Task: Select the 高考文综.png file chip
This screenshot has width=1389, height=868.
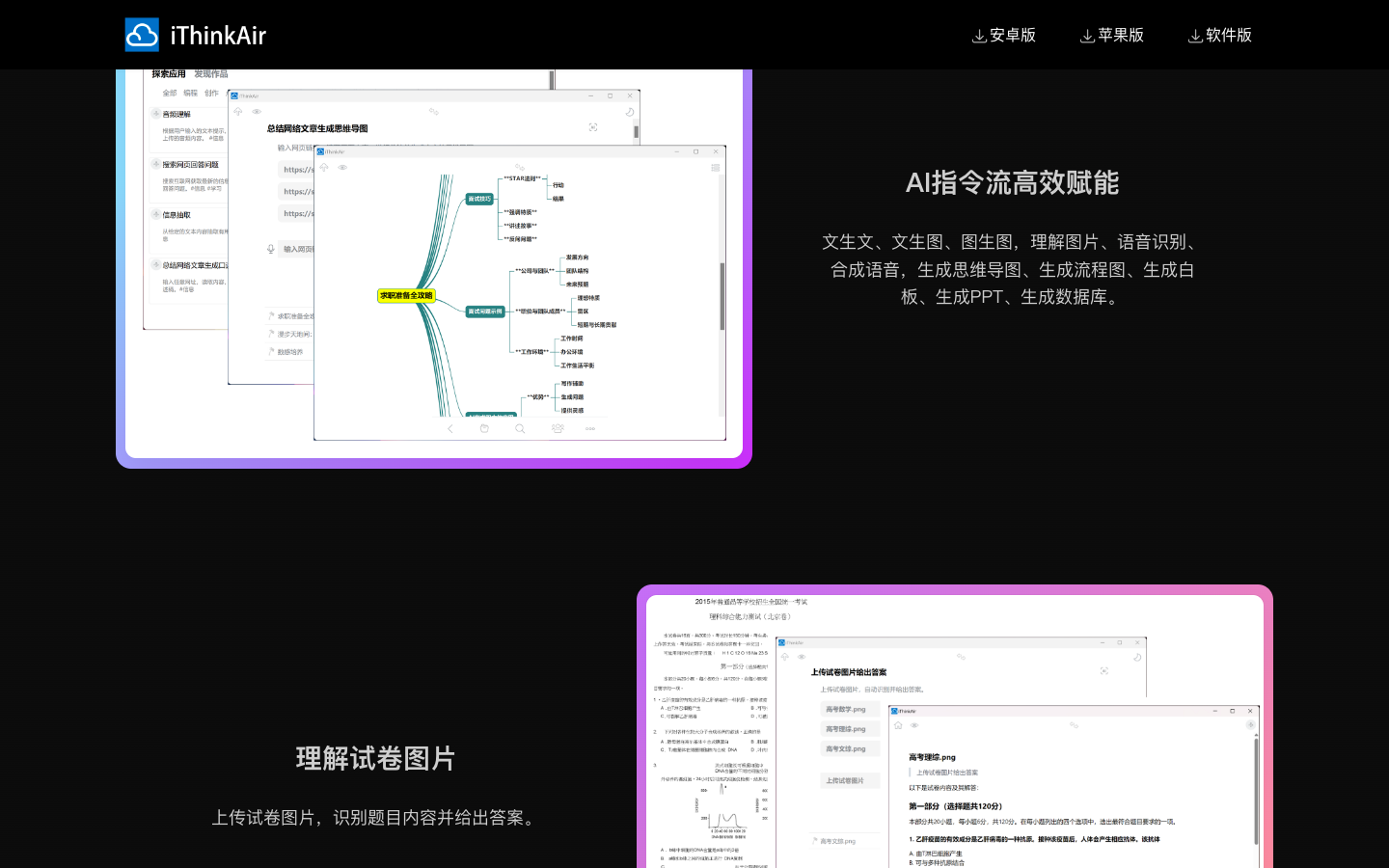Action: click(850, 748)
